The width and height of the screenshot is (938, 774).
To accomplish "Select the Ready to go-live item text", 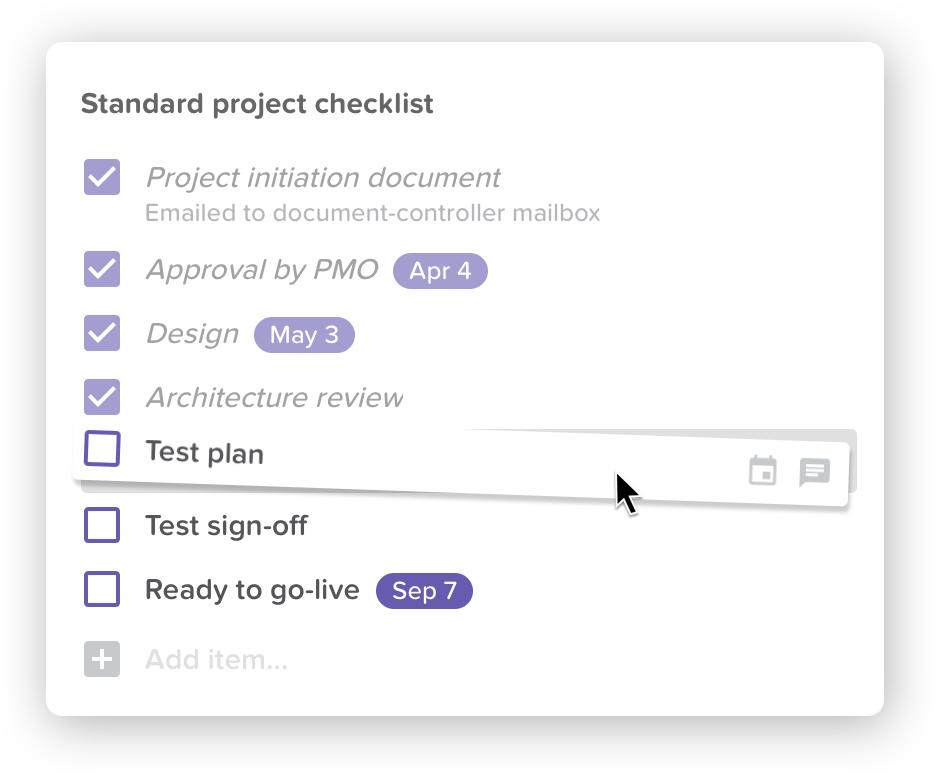I will tap(252, 590).
